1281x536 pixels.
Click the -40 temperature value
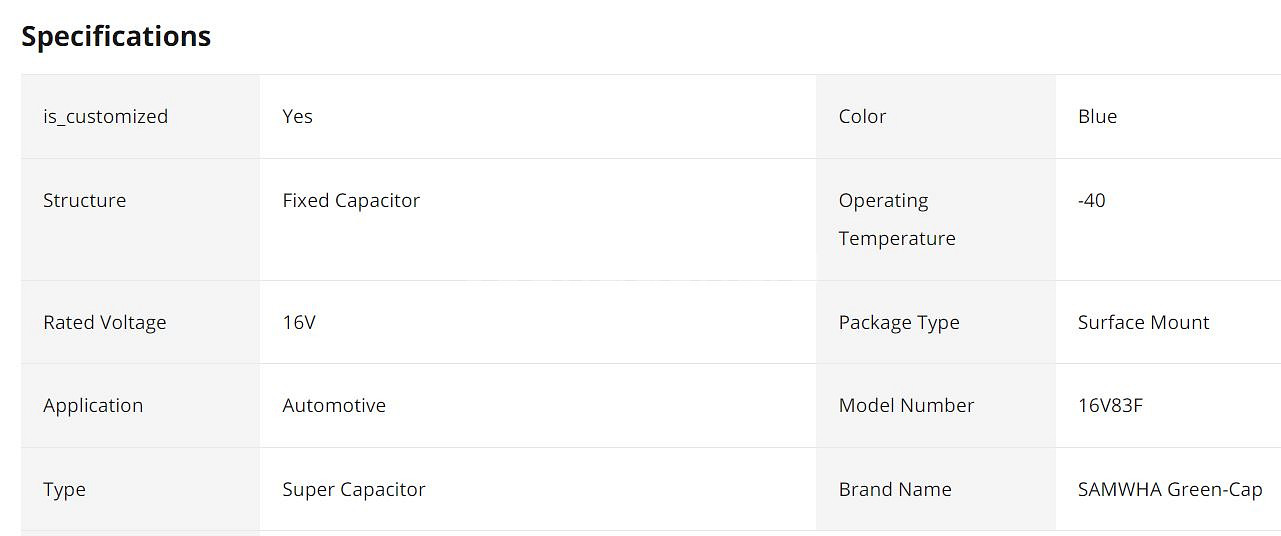(x=1091, y=200)
